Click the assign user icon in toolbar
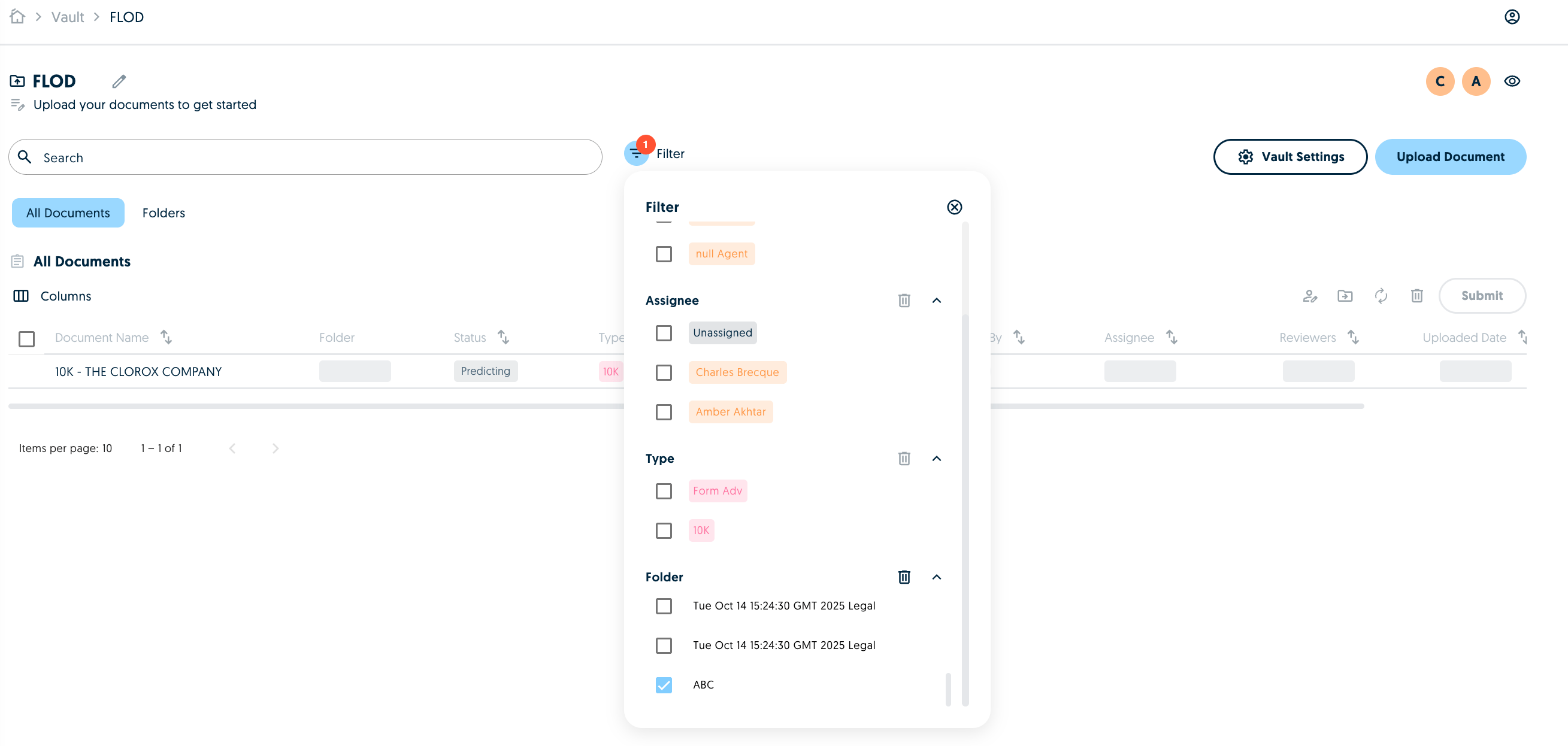 [x=1310, y=296]
